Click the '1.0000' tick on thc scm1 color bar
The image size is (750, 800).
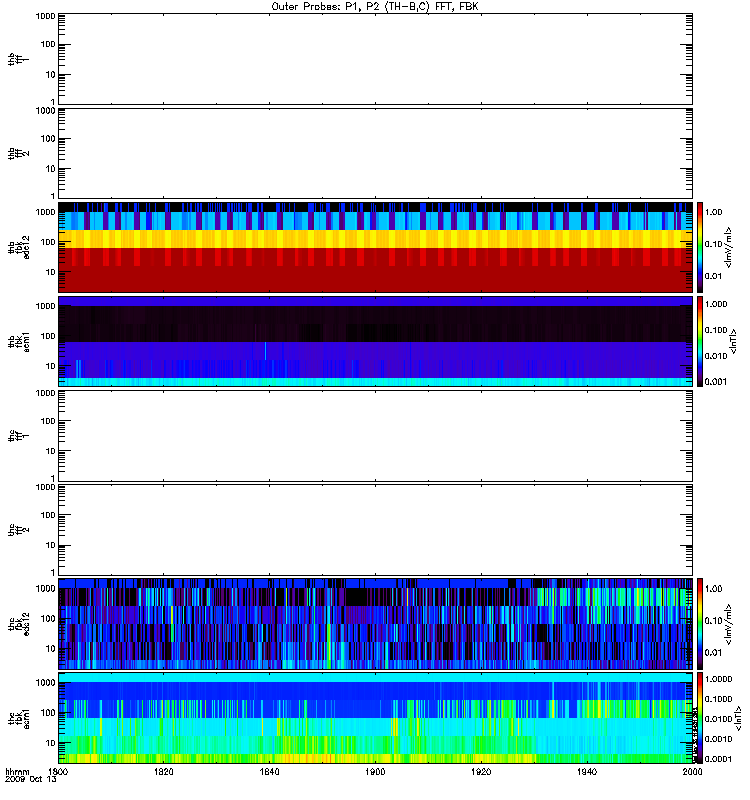(x=718, y=679)
